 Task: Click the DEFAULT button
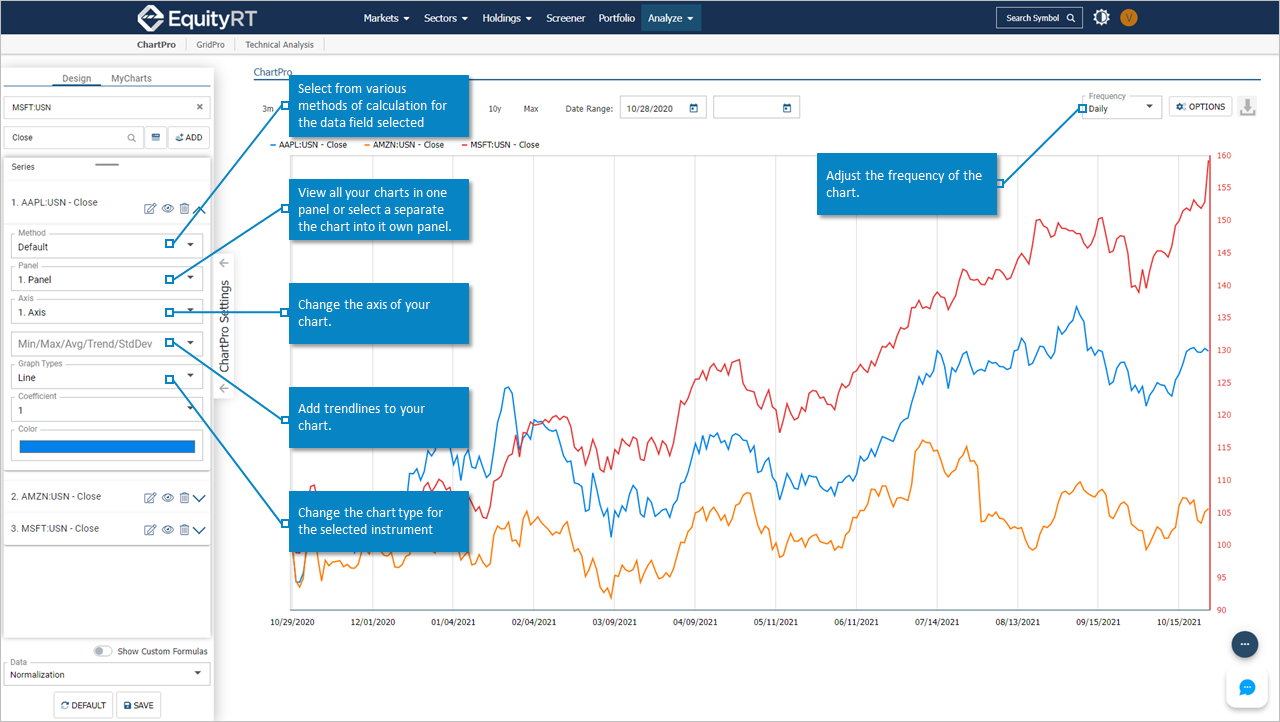click(83, 705)
